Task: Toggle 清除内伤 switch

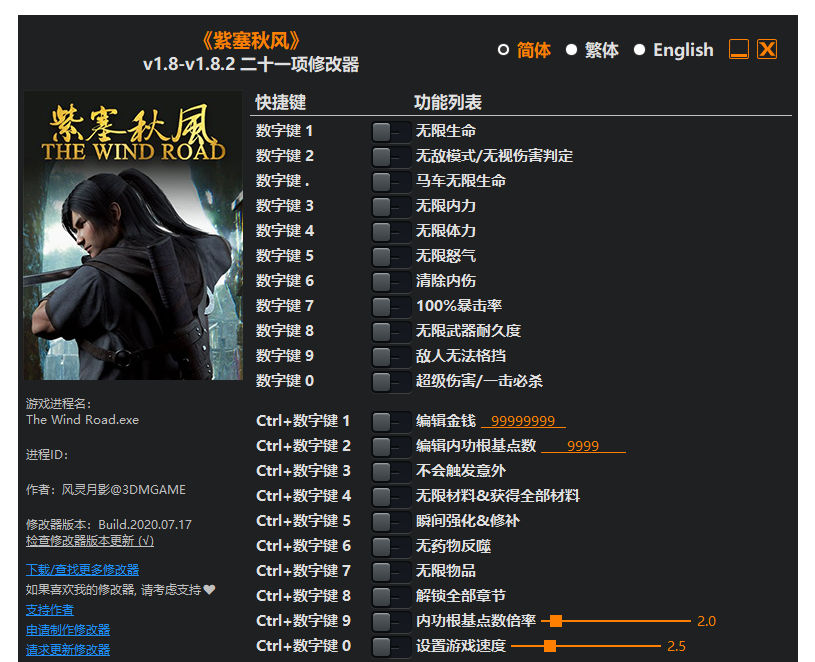Action: pyautogui.click(x=391, y=281)
